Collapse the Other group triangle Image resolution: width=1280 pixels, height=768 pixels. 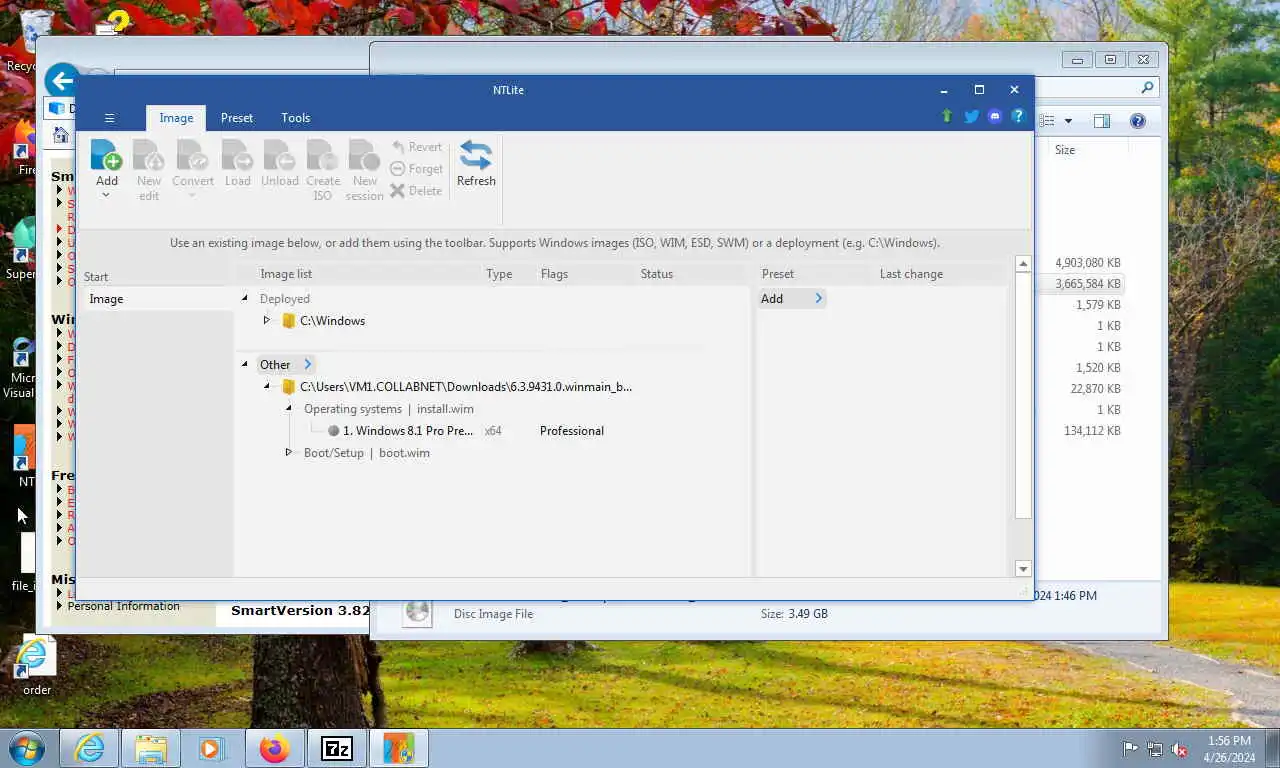(x=245, y=364)
